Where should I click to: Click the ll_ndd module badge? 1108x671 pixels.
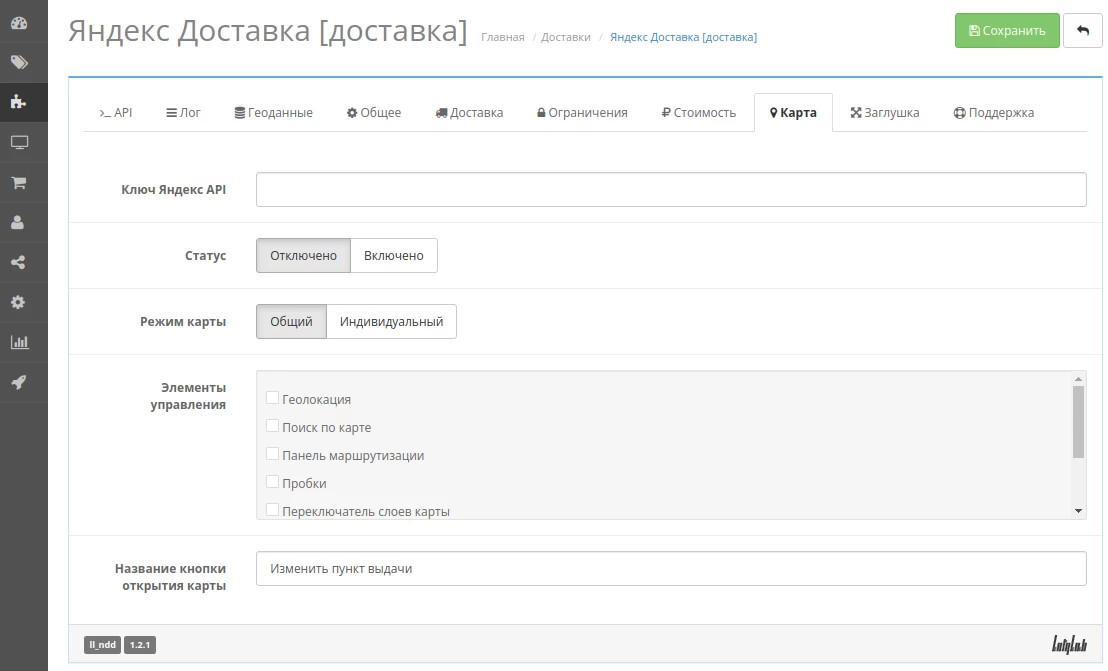(x=102, y=645)
